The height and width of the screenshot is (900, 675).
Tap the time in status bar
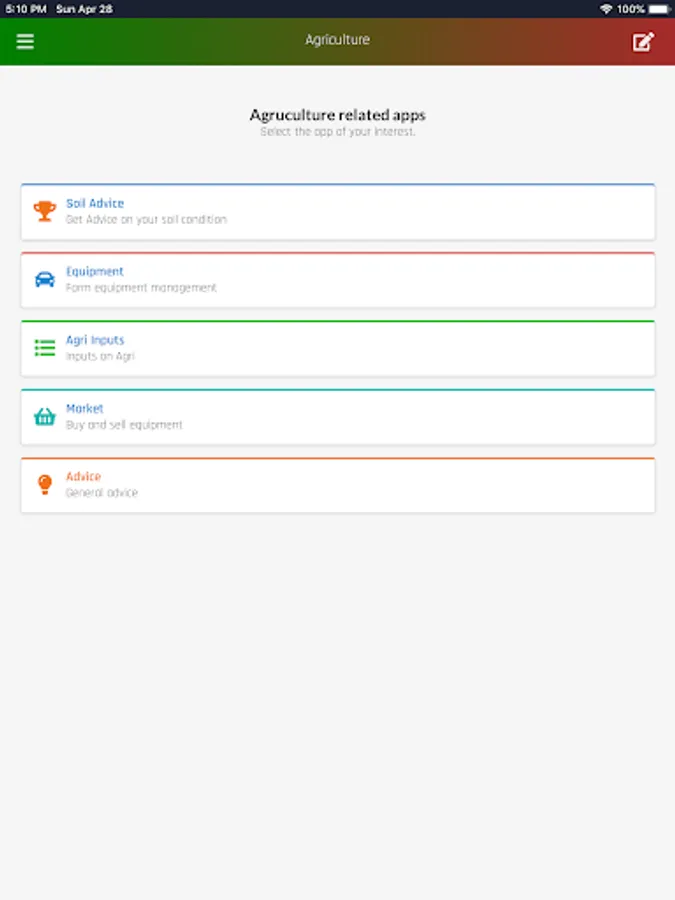[24, 8]
